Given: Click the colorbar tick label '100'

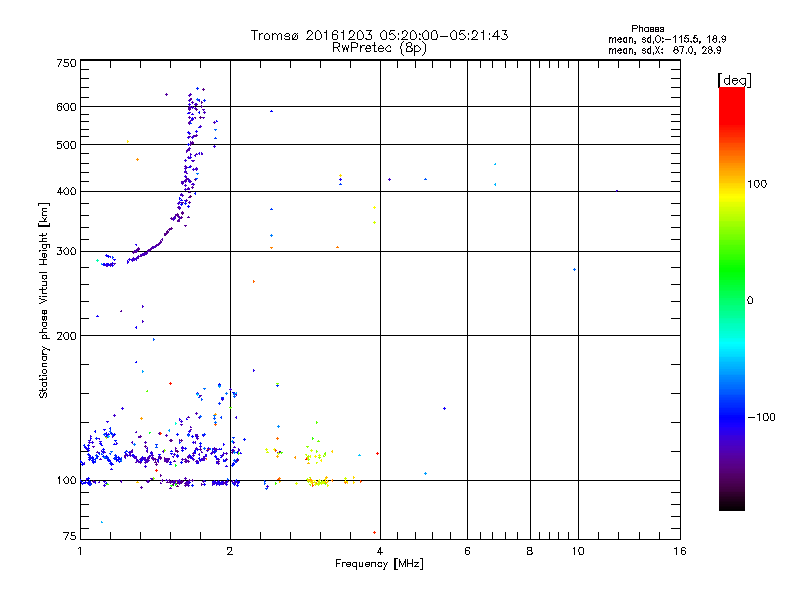Looking at the screenshot, I should point(757,184).
